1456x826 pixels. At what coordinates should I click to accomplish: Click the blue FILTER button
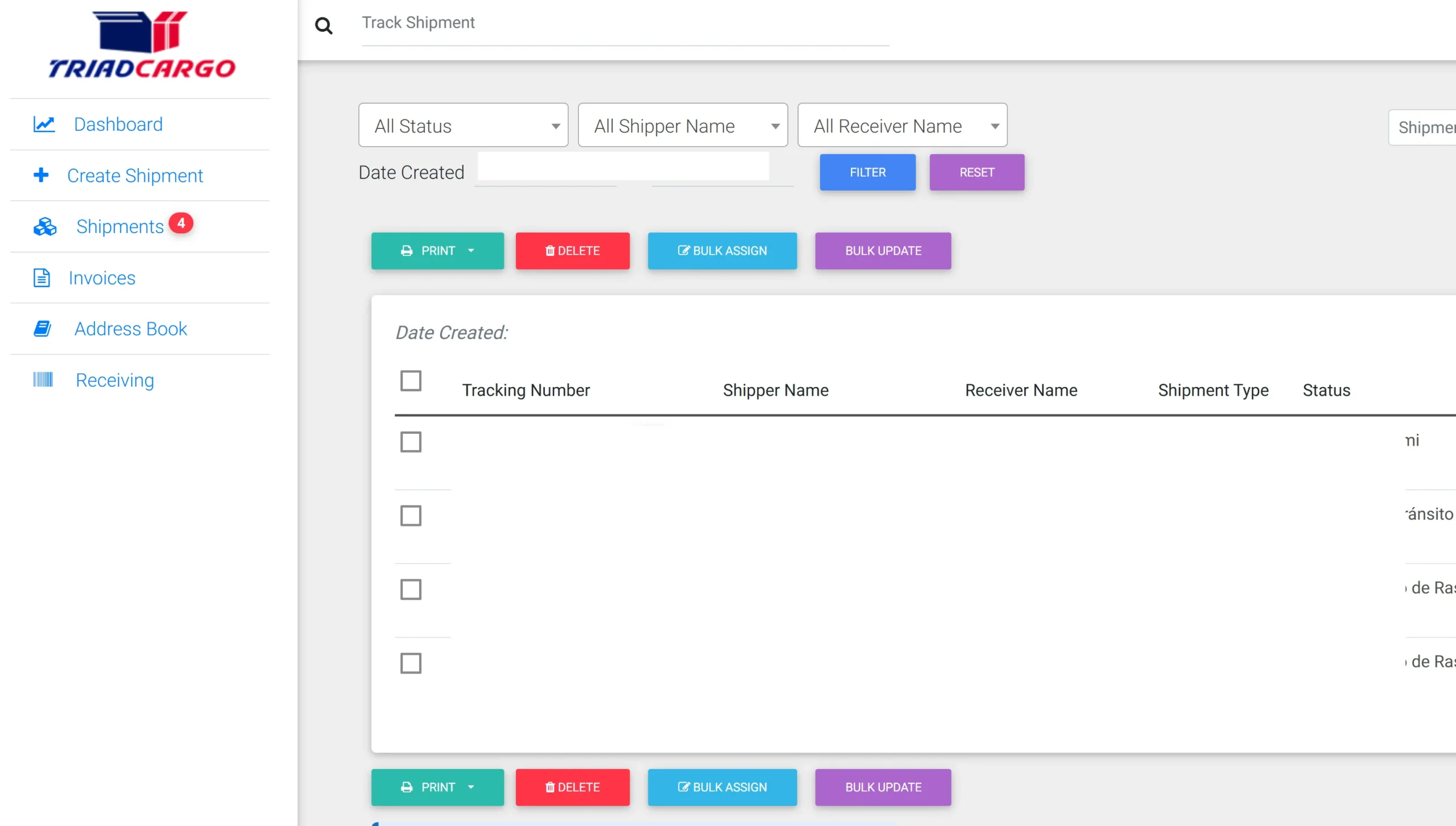(x=867, y=172)
